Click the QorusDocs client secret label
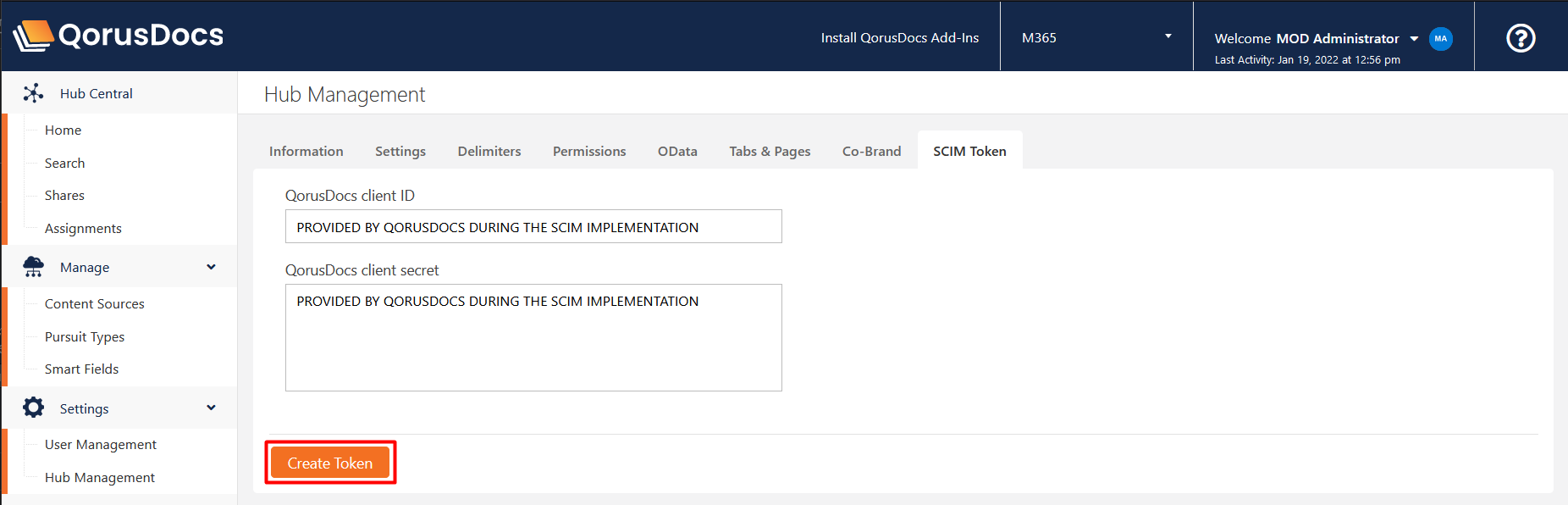 (x=362, y=269)
